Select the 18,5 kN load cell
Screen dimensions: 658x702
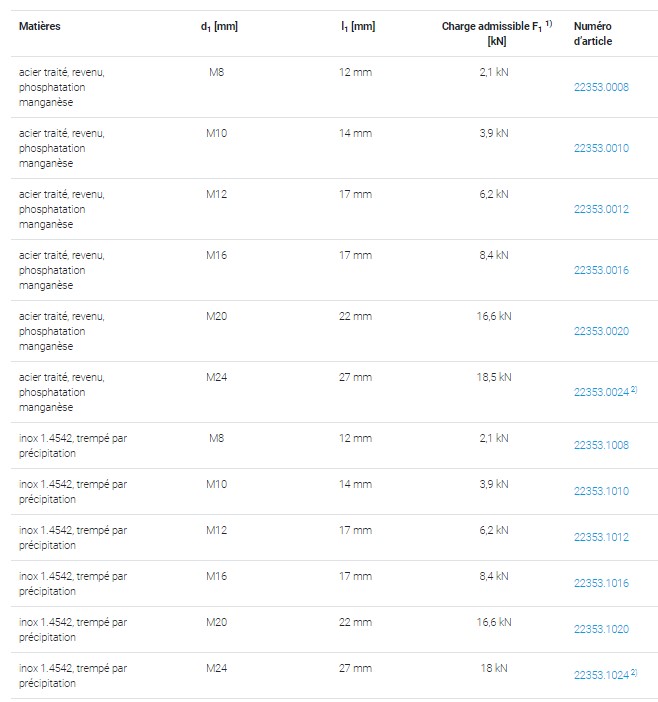click(x=494, y=377)
